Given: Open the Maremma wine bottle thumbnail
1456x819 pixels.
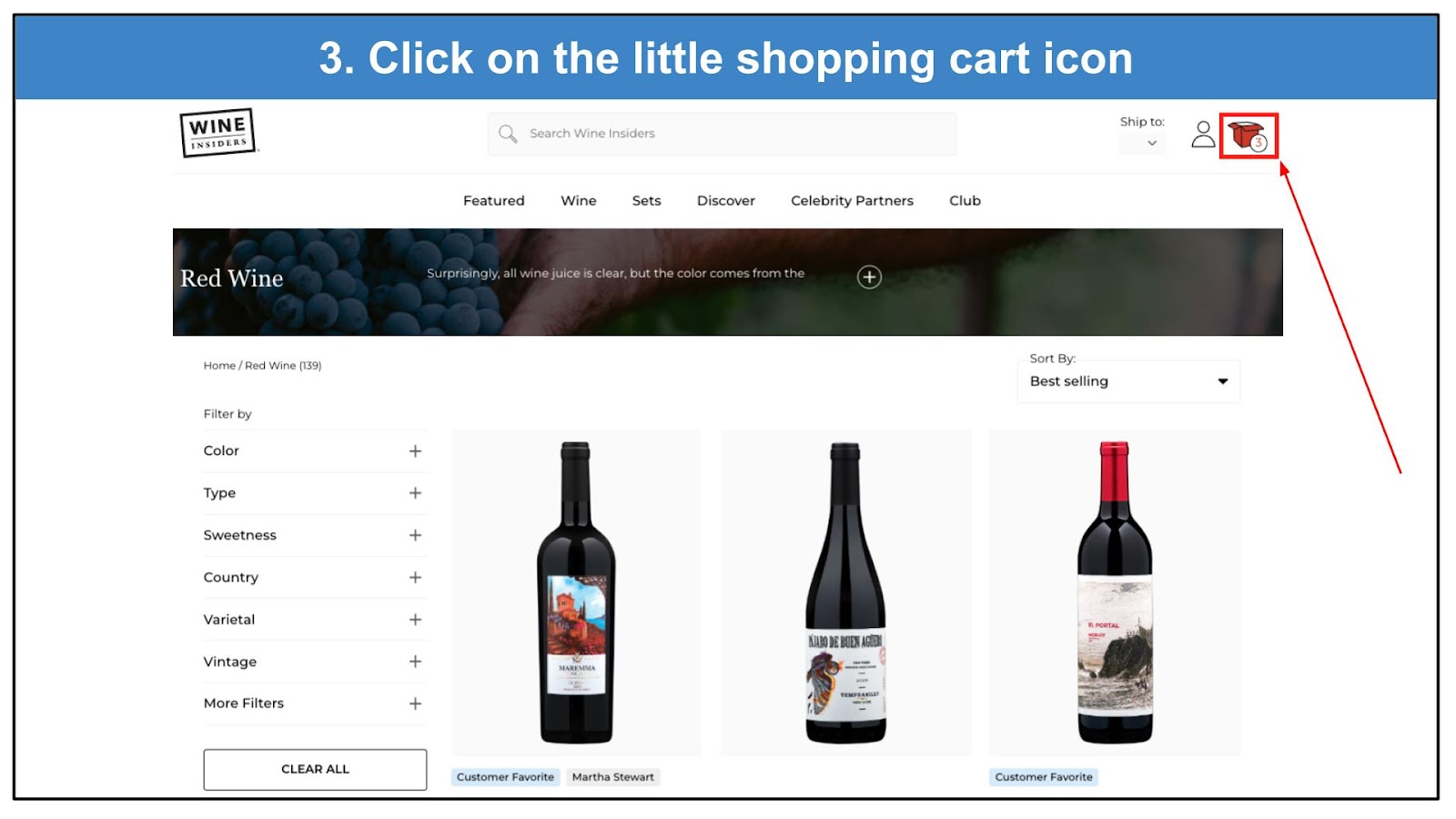Looking at the screenshot, I should [x=576, y=592].
